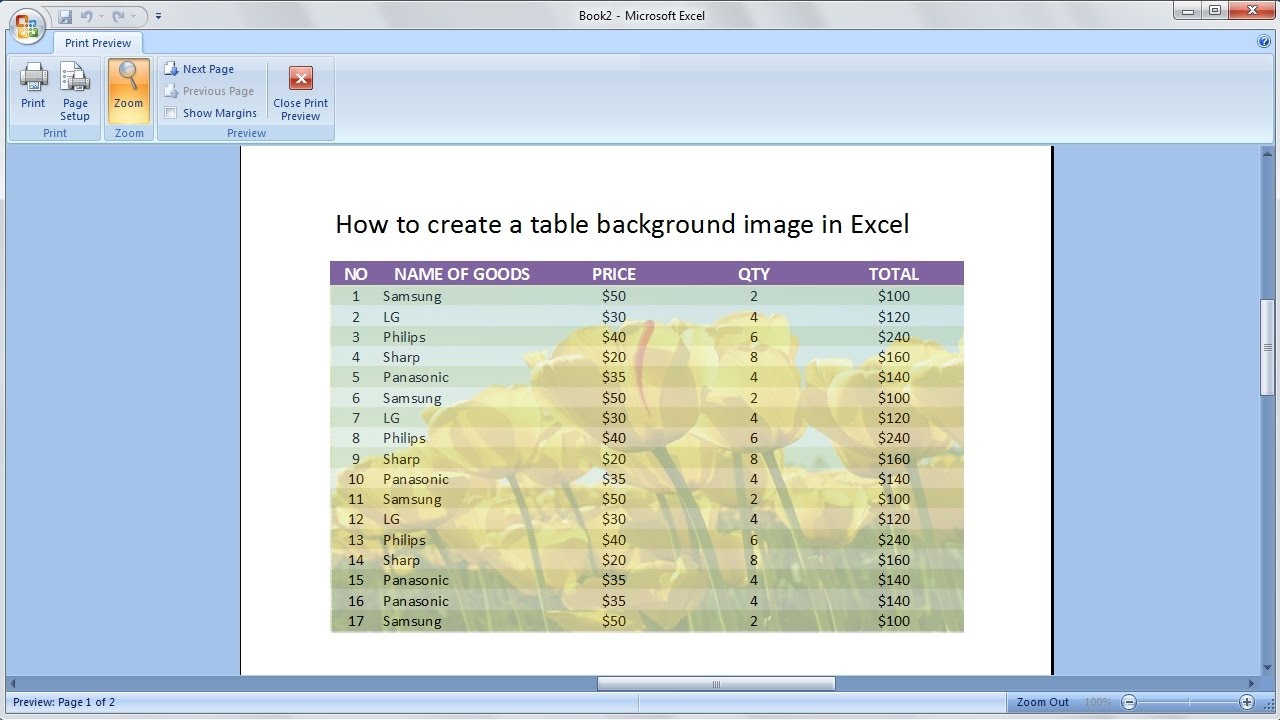Screen dimensions: 1280x720
Task: Click 'Preview: Page 1 of 2' status text
Action: 64,702
